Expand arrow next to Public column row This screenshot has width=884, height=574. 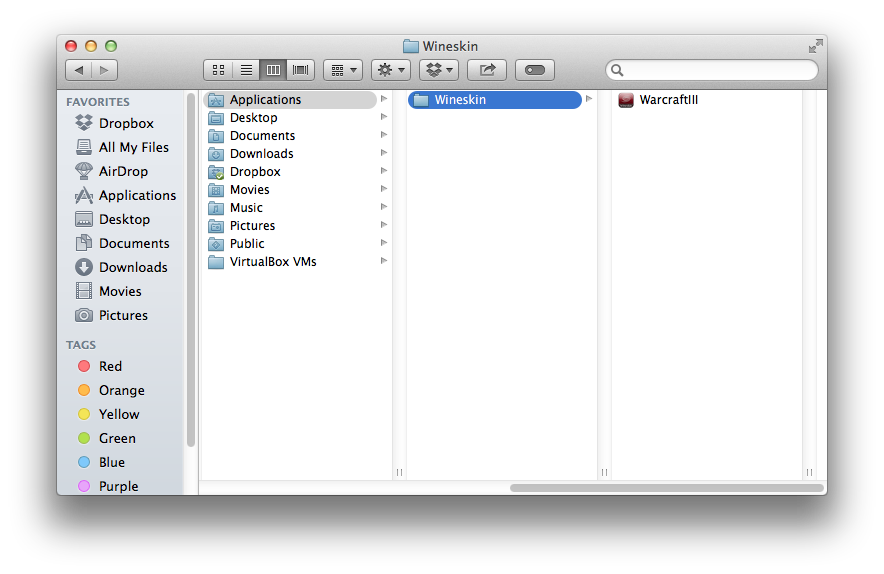click(384, 244)
